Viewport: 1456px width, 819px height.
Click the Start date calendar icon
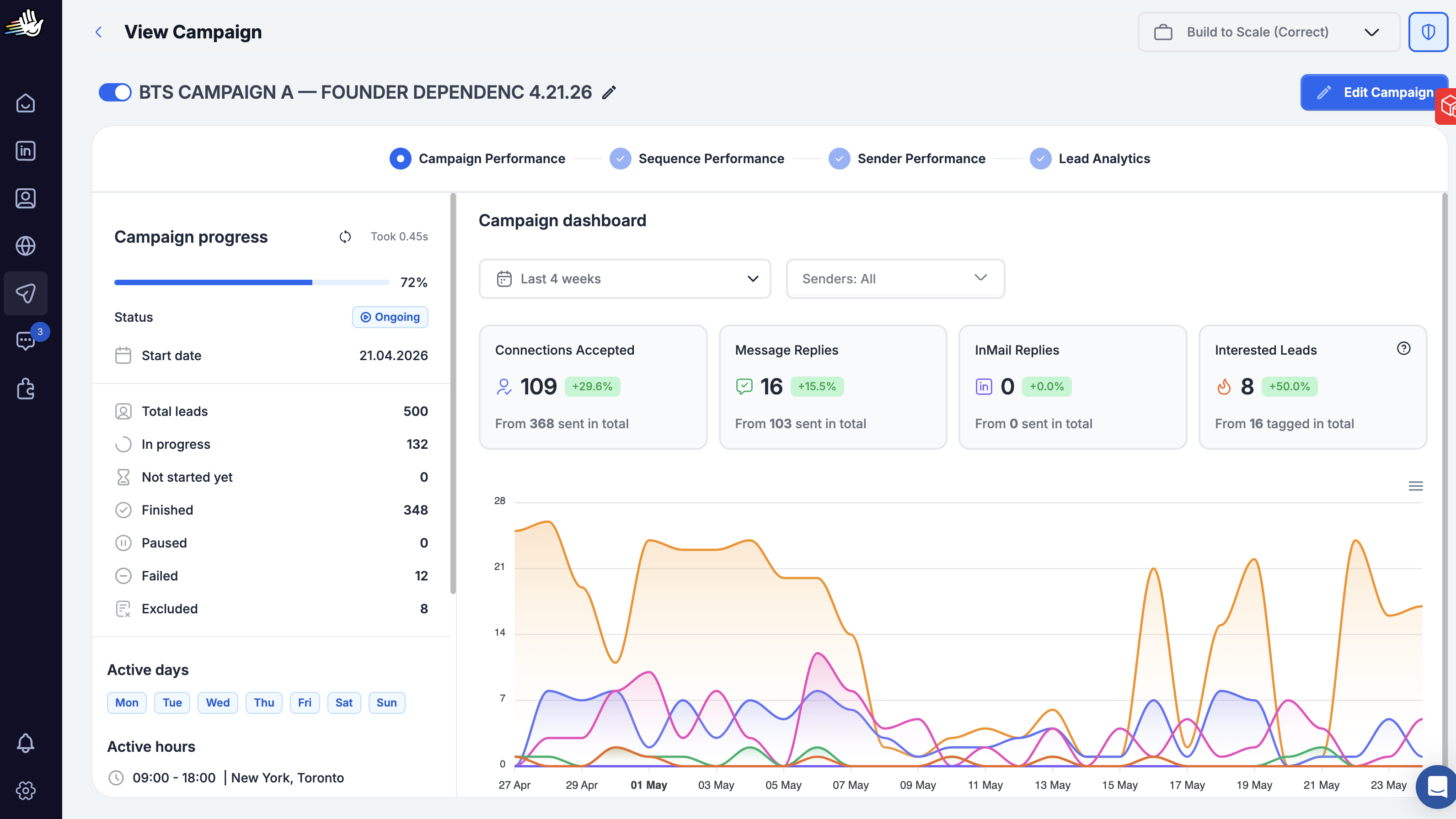[x=123, y=355]
